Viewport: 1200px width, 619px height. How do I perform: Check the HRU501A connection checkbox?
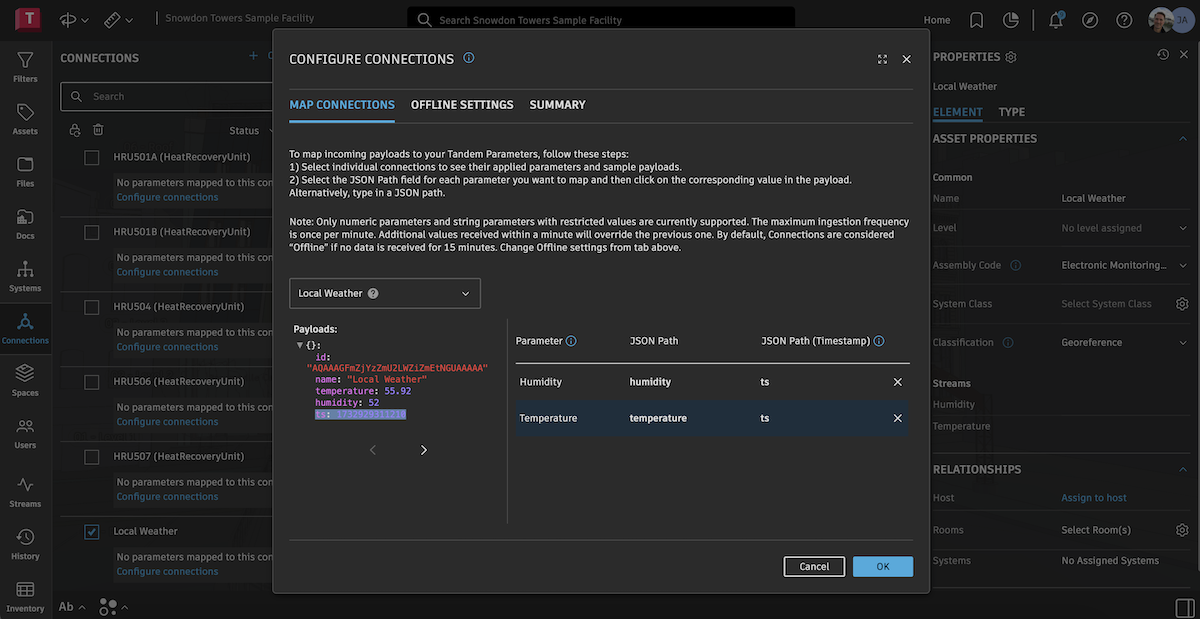tap(92, 157)
